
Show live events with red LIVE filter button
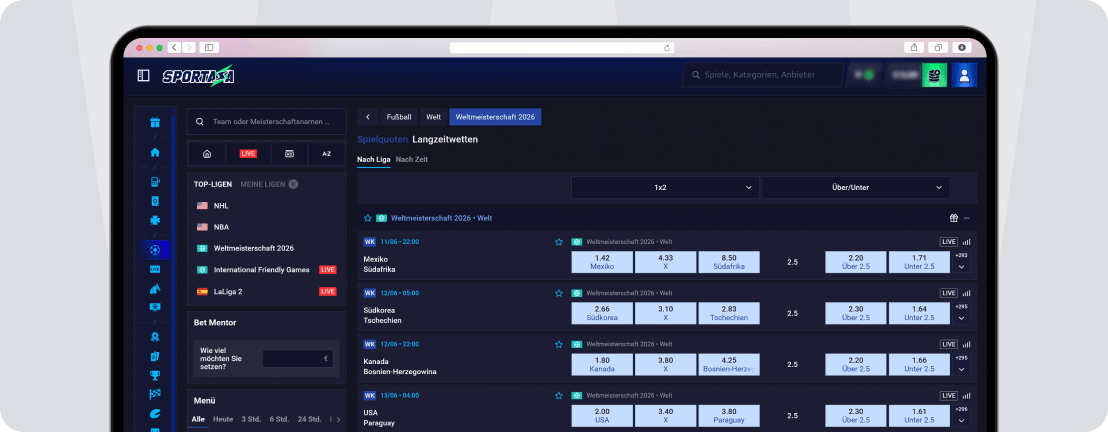point(248,153)
